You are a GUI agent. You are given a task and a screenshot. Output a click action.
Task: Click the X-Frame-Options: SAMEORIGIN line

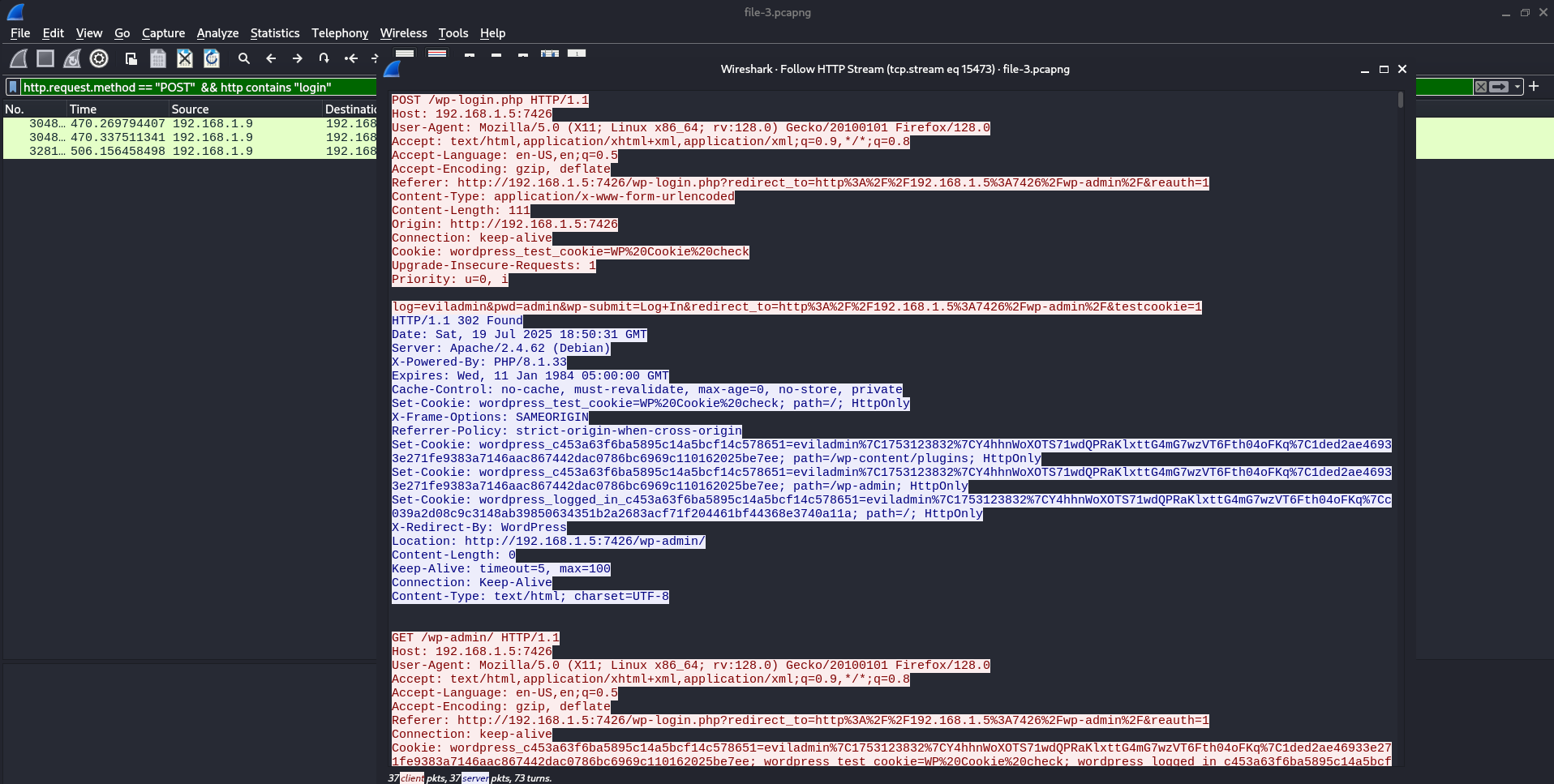coord(490,418)
